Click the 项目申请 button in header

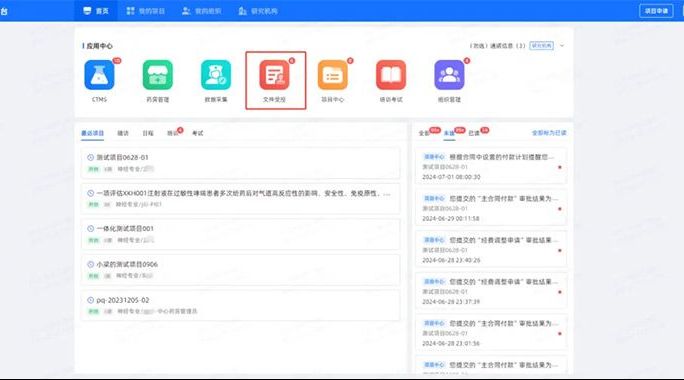coord(656,11)
